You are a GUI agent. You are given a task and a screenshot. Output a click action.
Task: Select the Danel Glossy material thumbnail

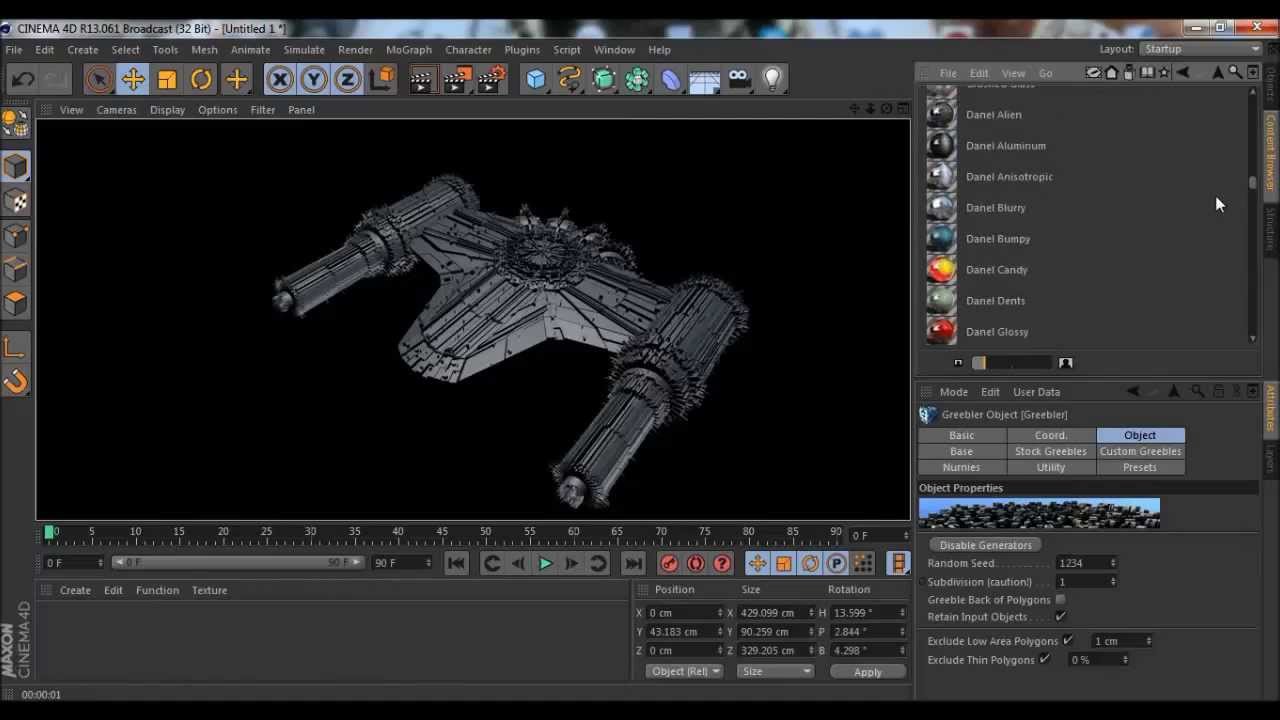[941, 332]
